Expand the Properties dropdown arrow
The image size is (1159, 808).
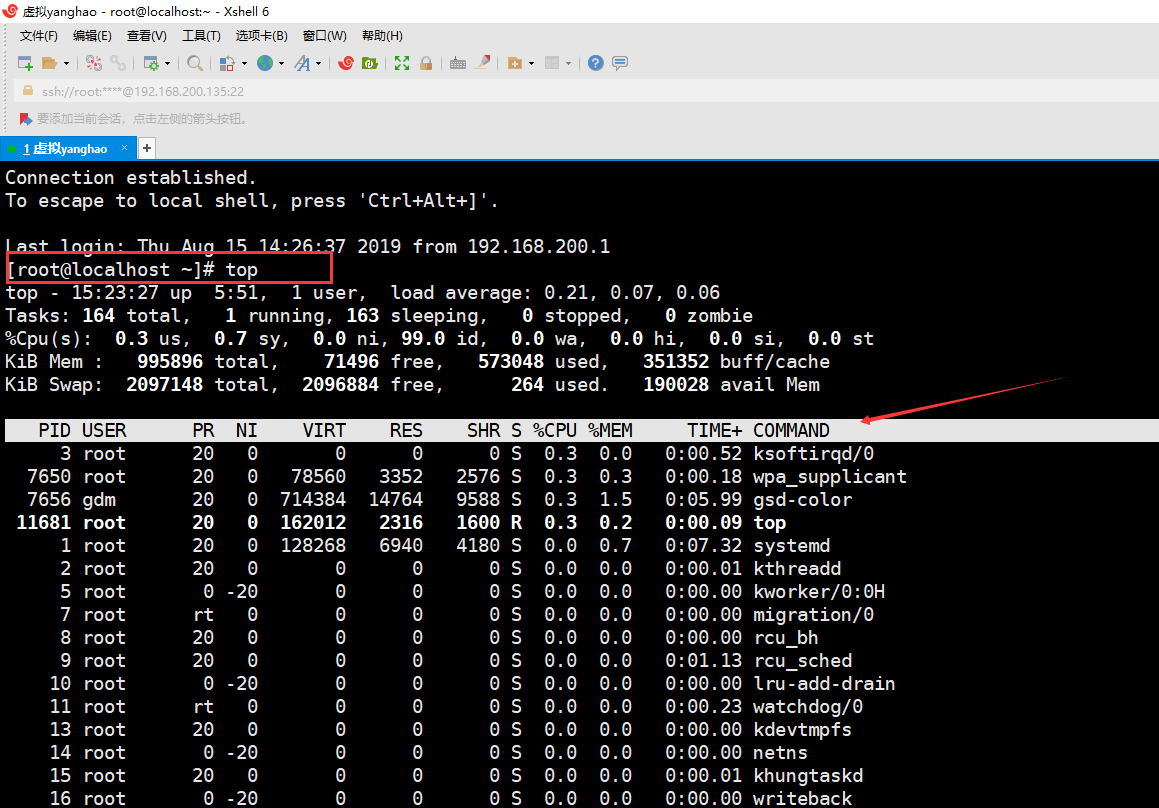point(168,64)
